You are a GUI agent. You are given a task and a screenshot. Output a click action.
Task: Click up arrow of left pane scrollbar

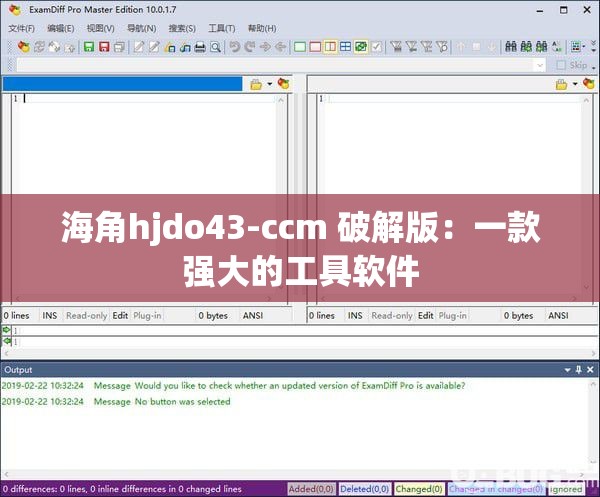click(x=281, y=99)
